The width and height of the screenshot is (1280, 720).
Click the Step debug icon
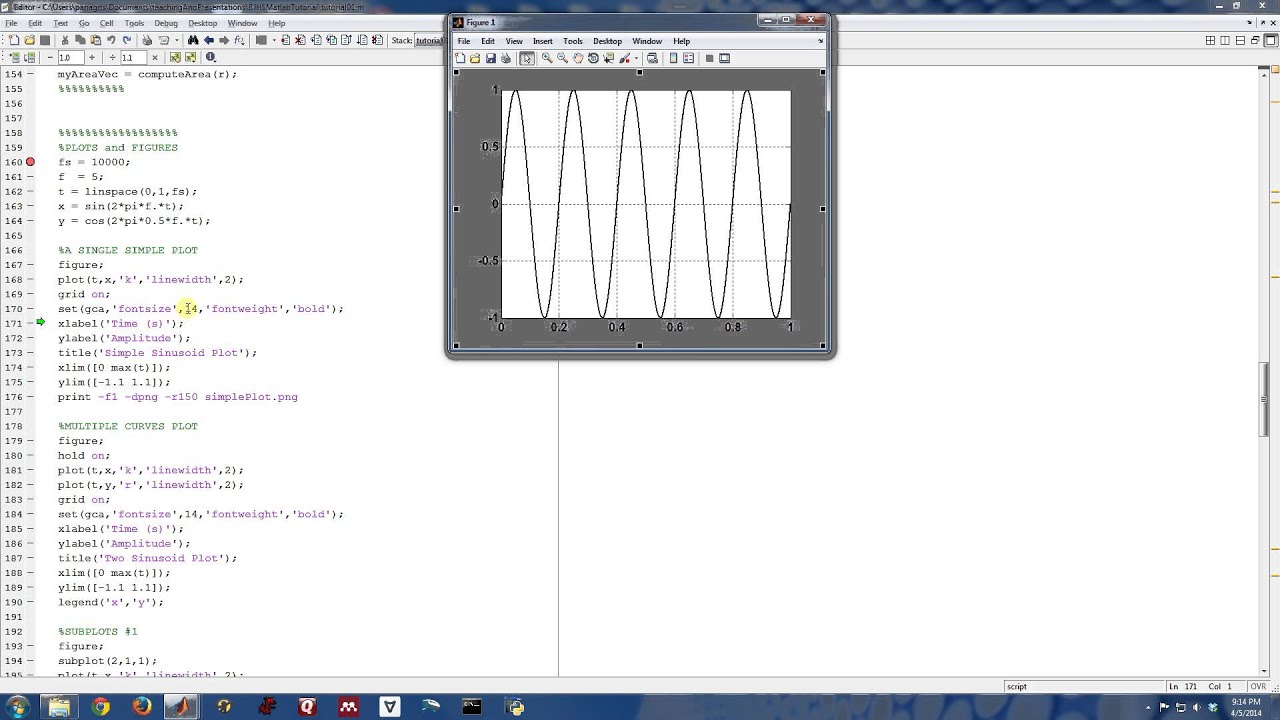[x=316, y=40]
